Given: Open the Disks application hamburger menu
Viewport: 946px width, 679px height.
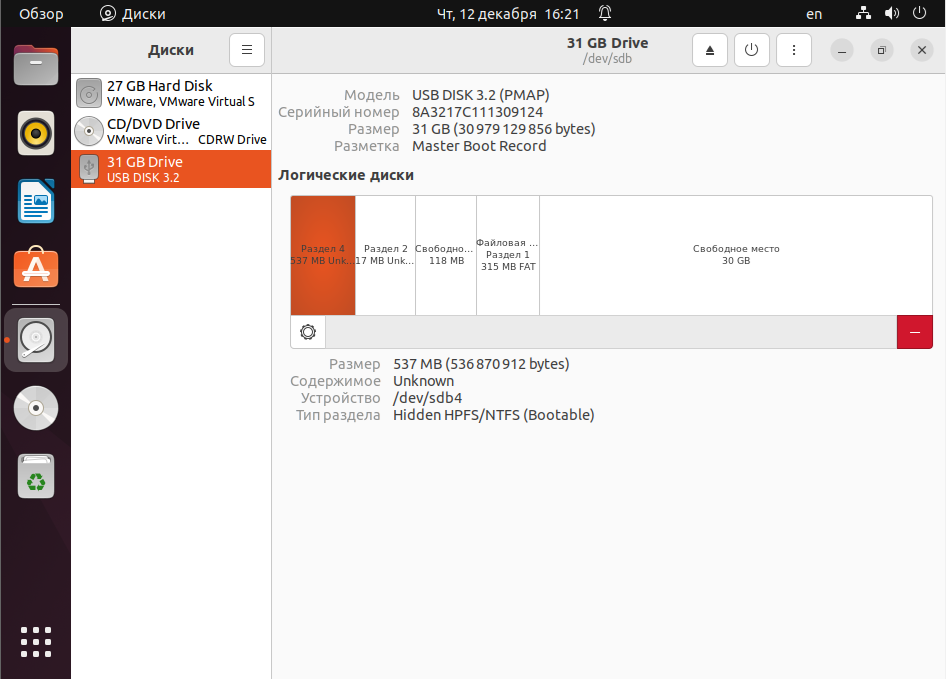Looking at the screenshot, I should pos(247,50).
